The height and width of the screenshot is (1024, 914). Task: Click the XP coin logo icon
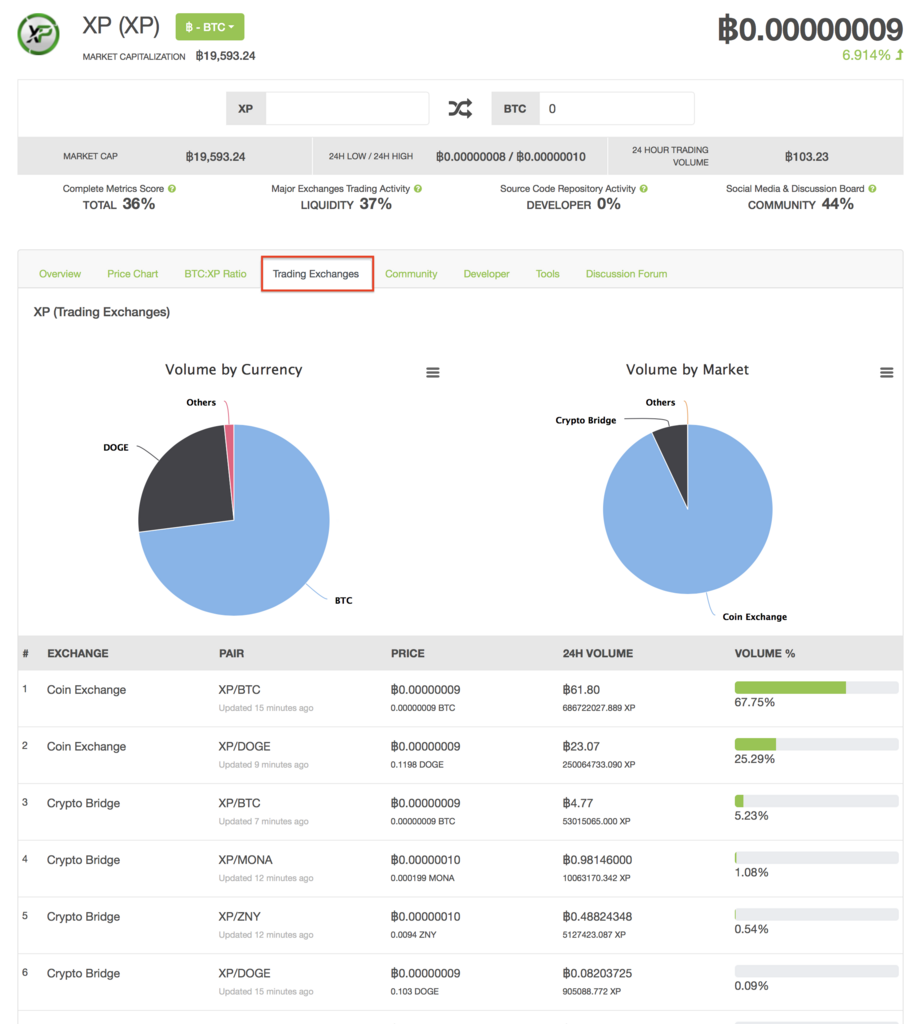pyautogui.click(x=38, y=34)
